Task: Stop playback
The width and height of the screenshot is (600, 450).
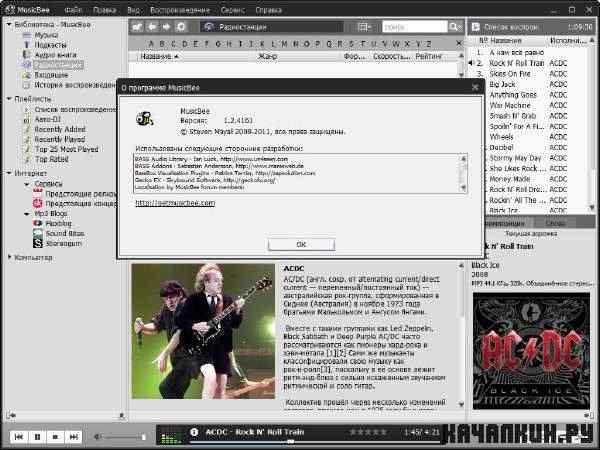Action: coord(55,437)
